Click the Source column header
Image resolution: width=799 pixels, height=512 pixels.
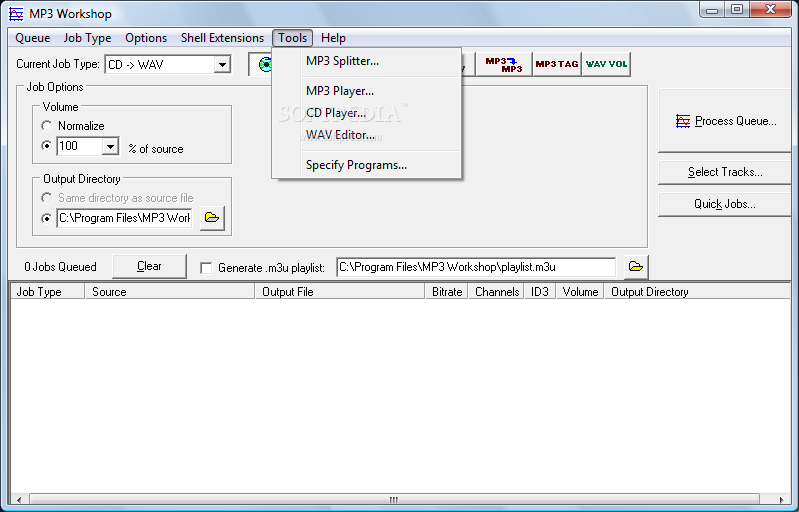pyautogui.click(x=170, y=292)
